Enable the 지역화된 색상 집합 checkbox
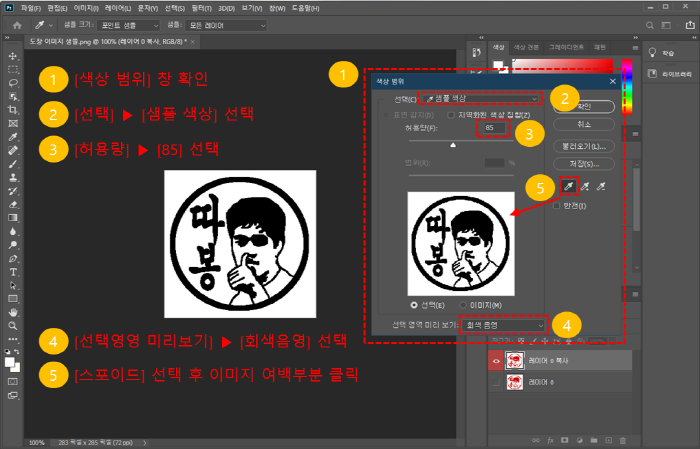The image size is (700, 449). [451, 115]
